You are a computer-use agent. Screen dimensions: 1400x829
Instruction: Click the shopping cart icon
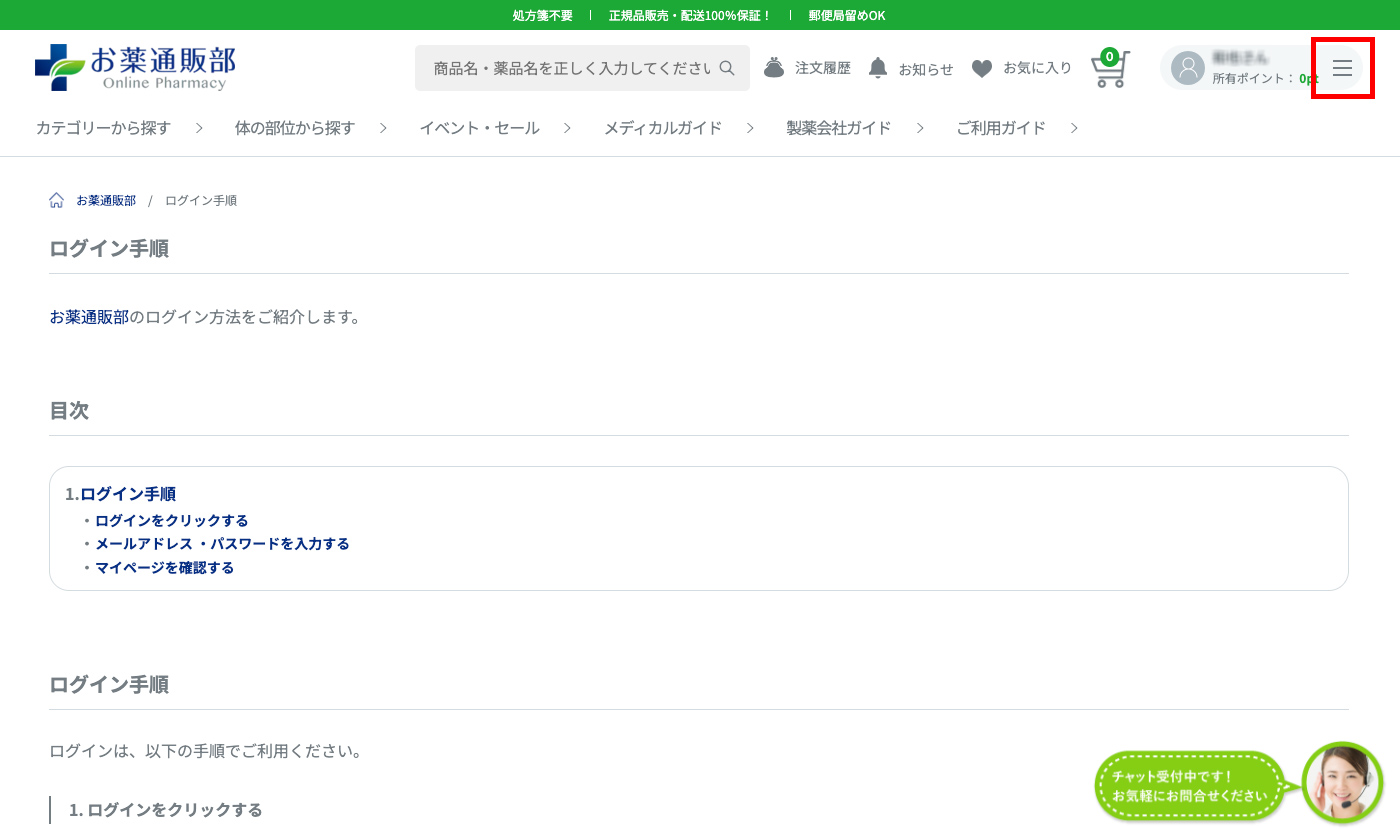(x=1109, y=72)
